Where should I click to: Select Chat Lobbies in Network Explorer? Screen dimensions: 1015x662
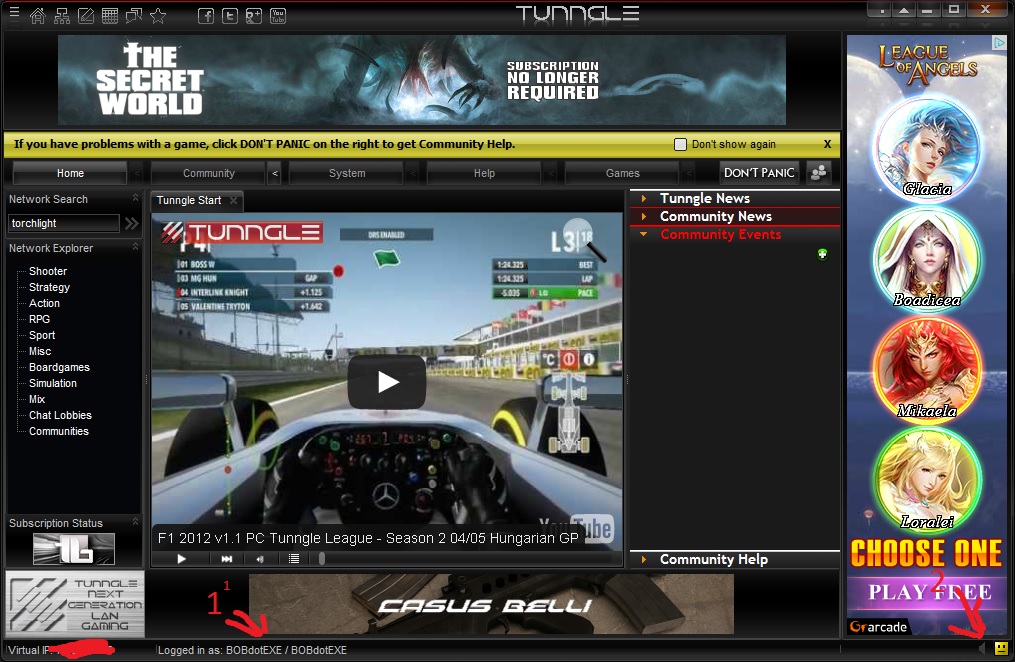tap(60, 415)
